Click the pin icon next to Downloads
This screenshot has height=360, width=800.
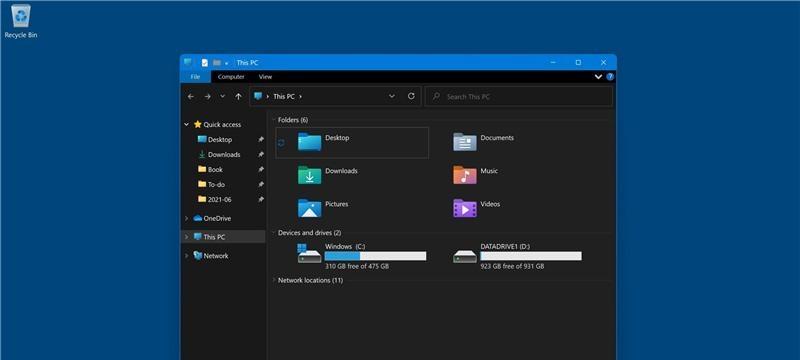(261, 155)
